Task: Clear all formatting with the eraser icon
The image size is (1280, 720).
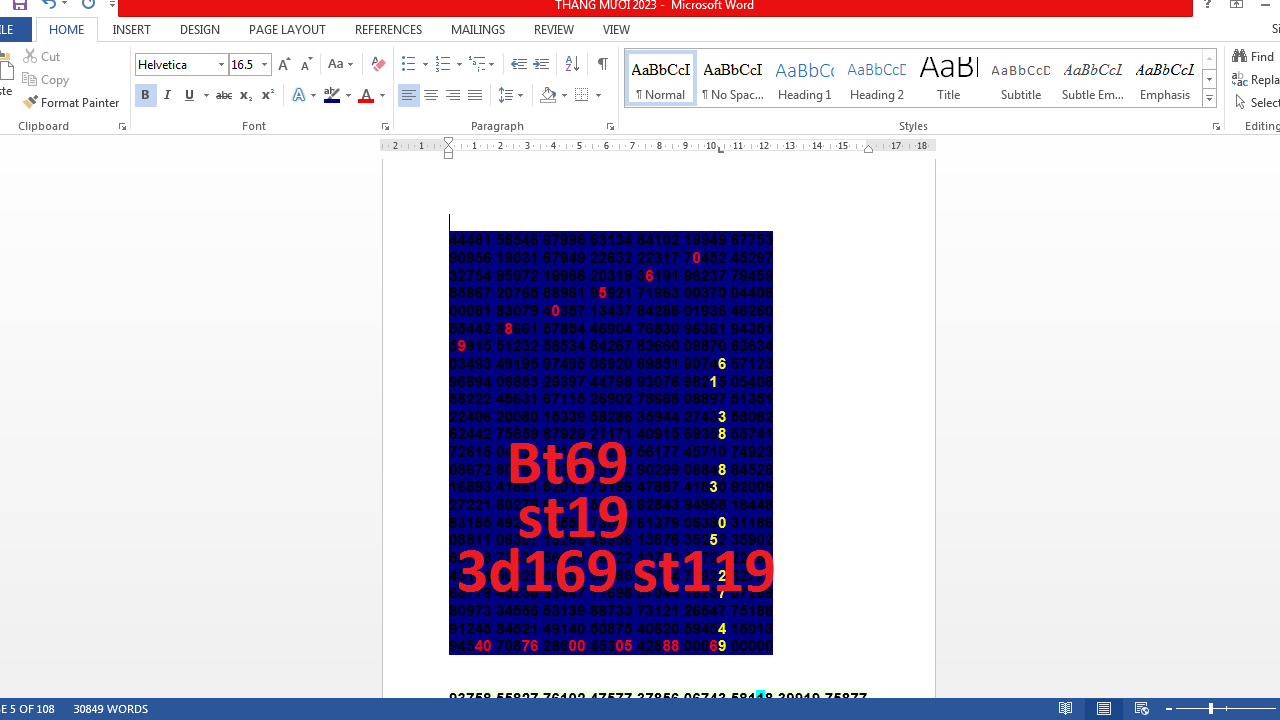Action: (x=378, y=64)
